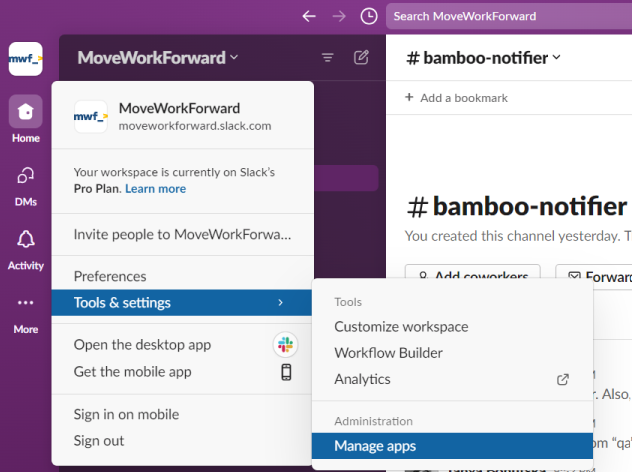Open Analytics in the Tools submenu
Screen dimensions: 632x472
[x=362, y=379]
